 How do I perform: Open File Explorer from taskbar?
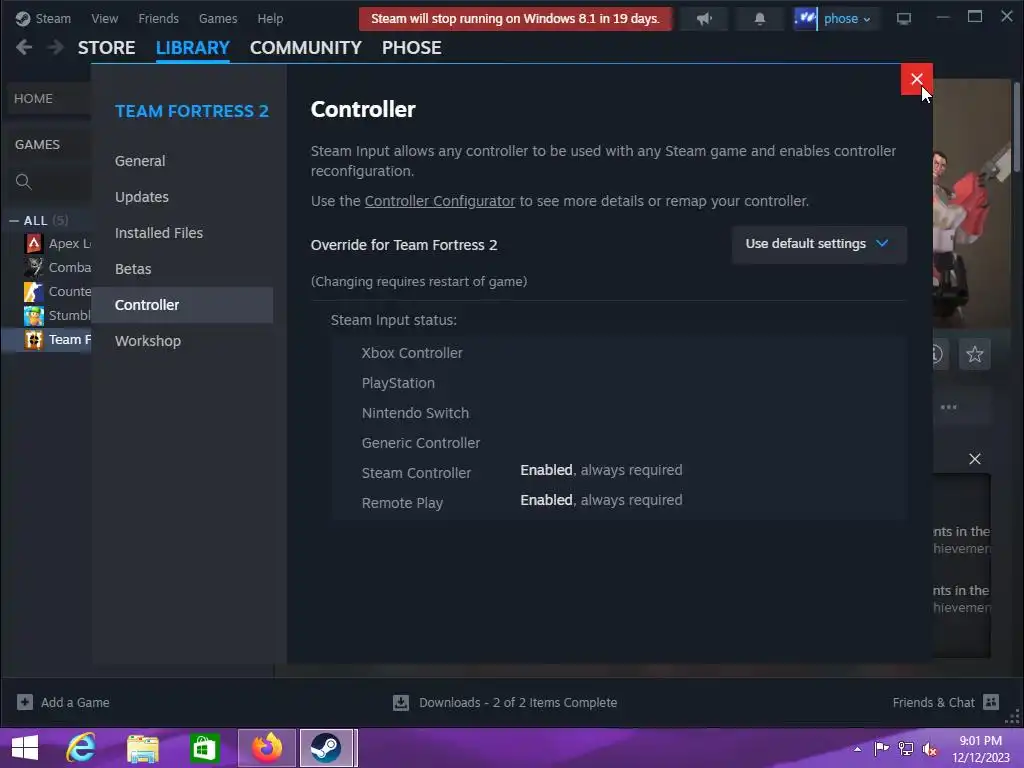point(142,748)
